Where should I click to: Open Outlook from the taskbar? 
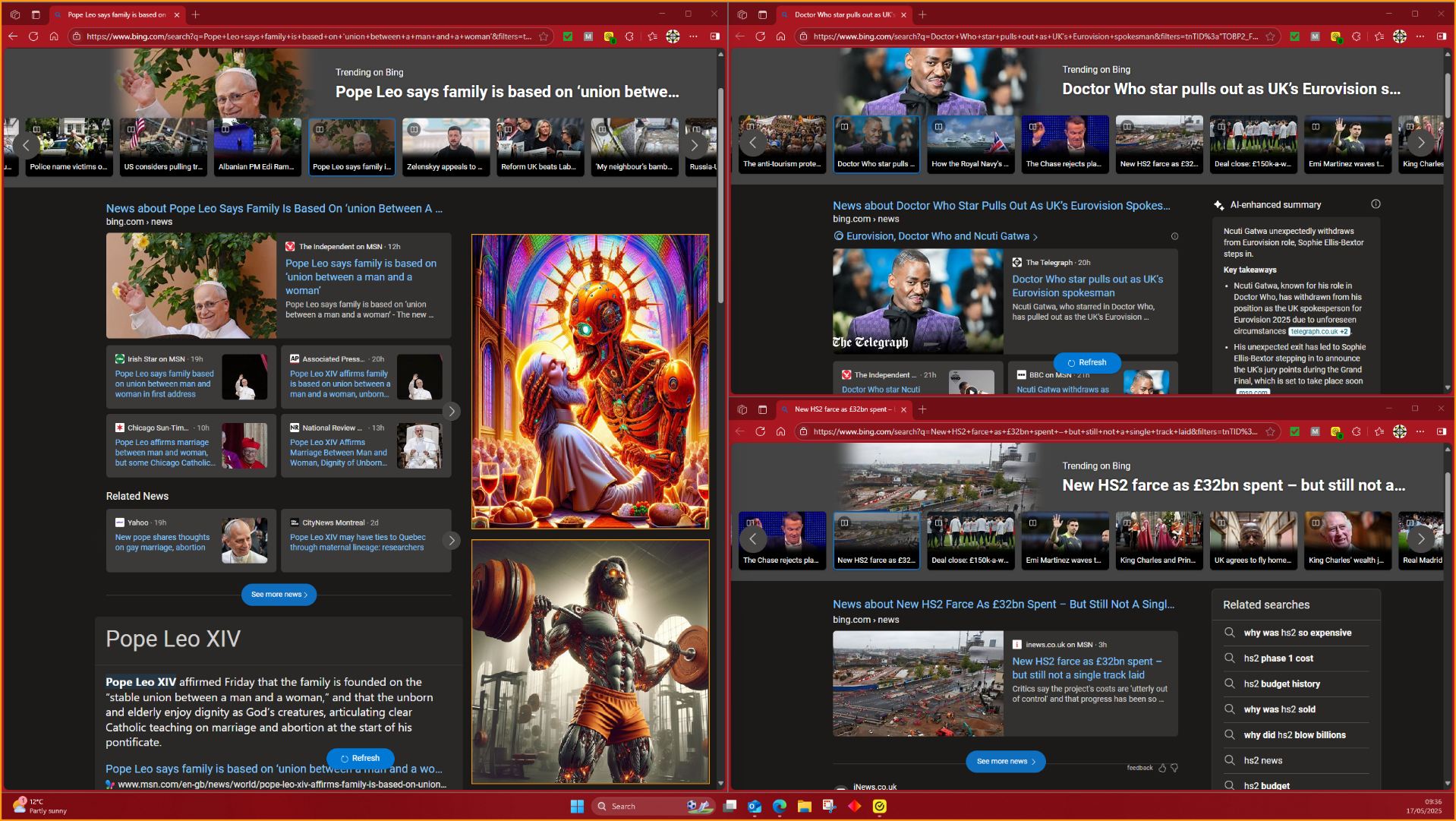pyautogui.click(x=755, y=806)
